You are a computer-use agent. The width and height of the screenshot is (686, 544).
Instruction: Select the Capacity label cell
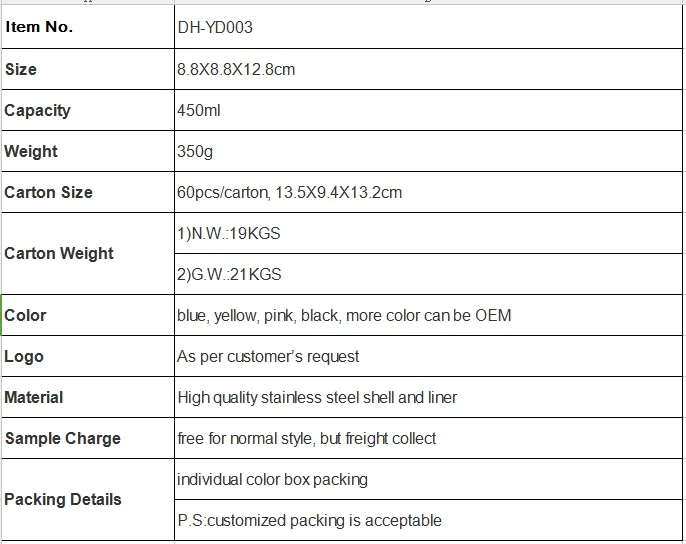[x=88, y=110]
